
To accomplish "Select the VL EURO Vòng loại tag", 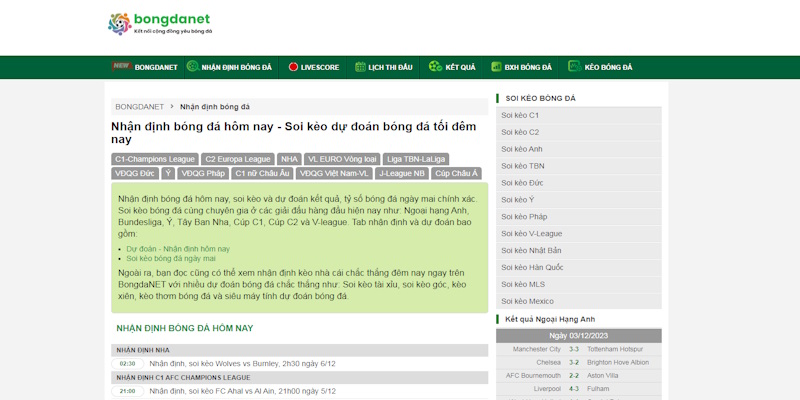I will click(x=342, y=159).
